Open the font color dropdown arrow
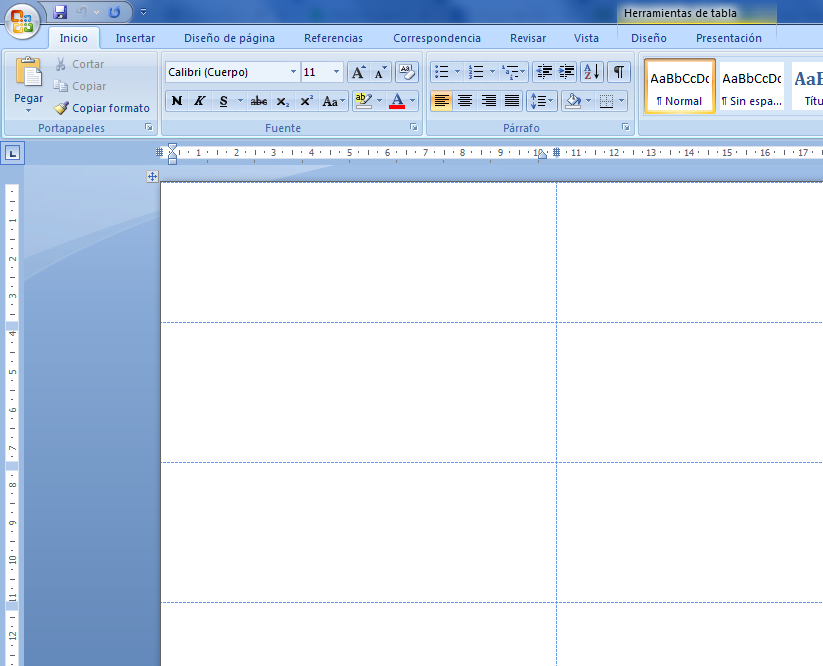 pyautogui.click(x=413, y=101)
